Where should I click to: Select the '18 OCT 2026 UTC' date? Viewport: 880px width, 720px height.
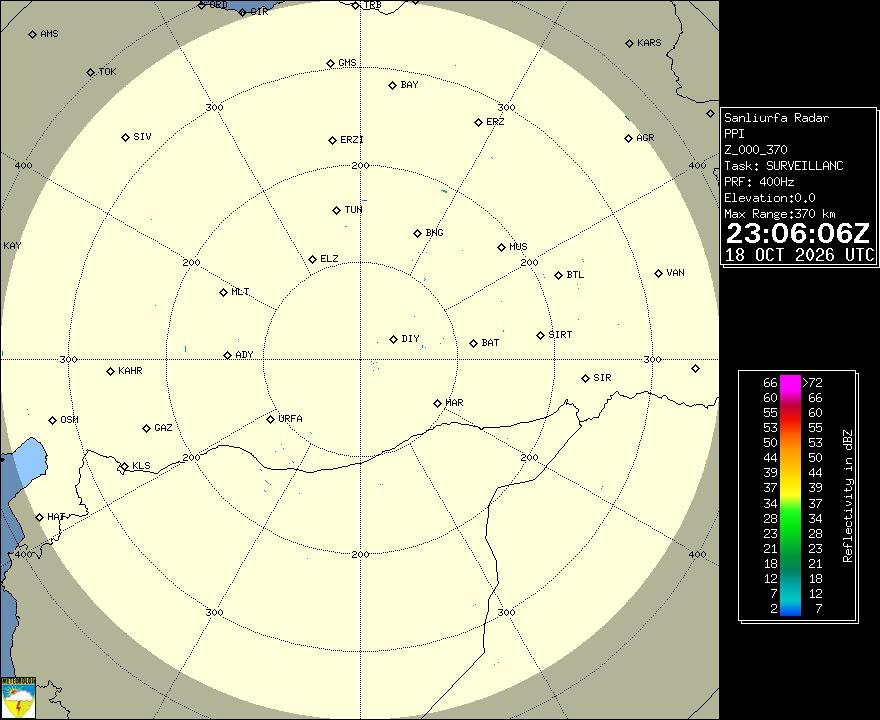[x=800, y=255]
